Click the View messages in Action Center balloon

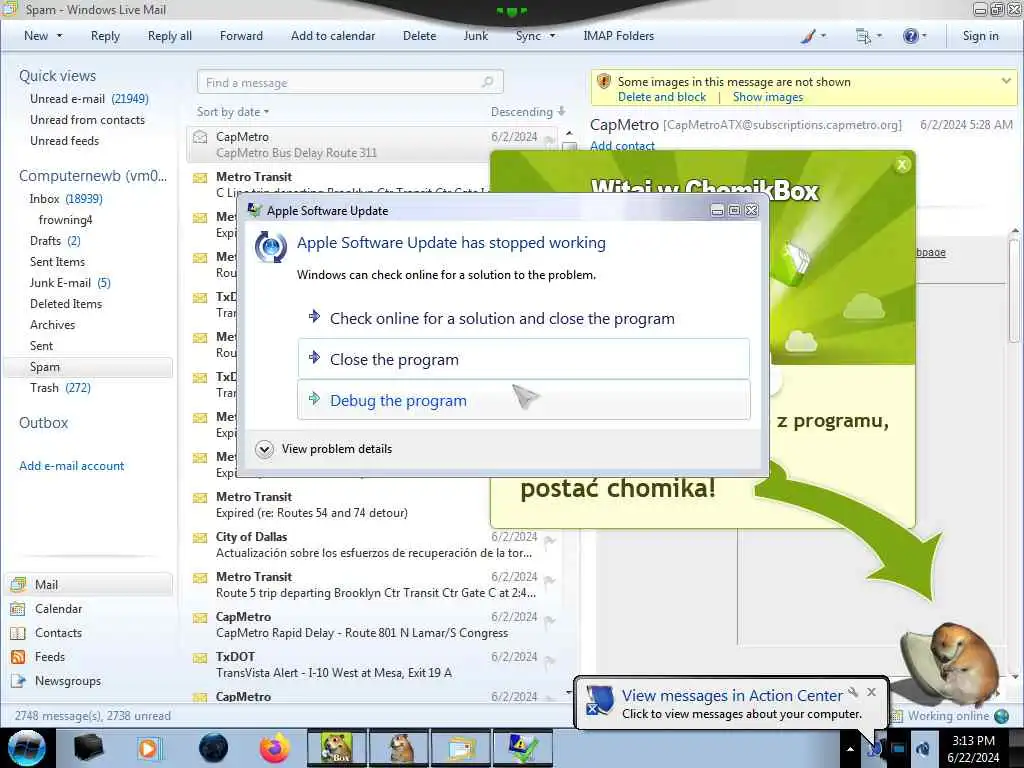(x=731, y=703)
